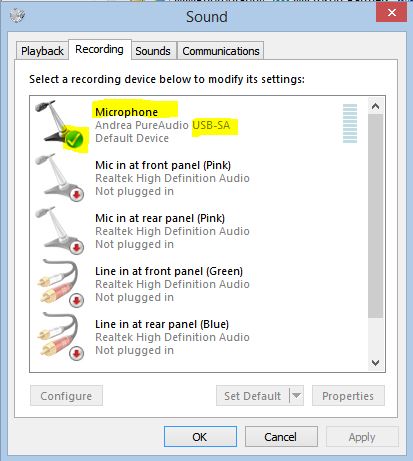Open the Communications tab
The image size is (413, 461).
coord(221,51)
